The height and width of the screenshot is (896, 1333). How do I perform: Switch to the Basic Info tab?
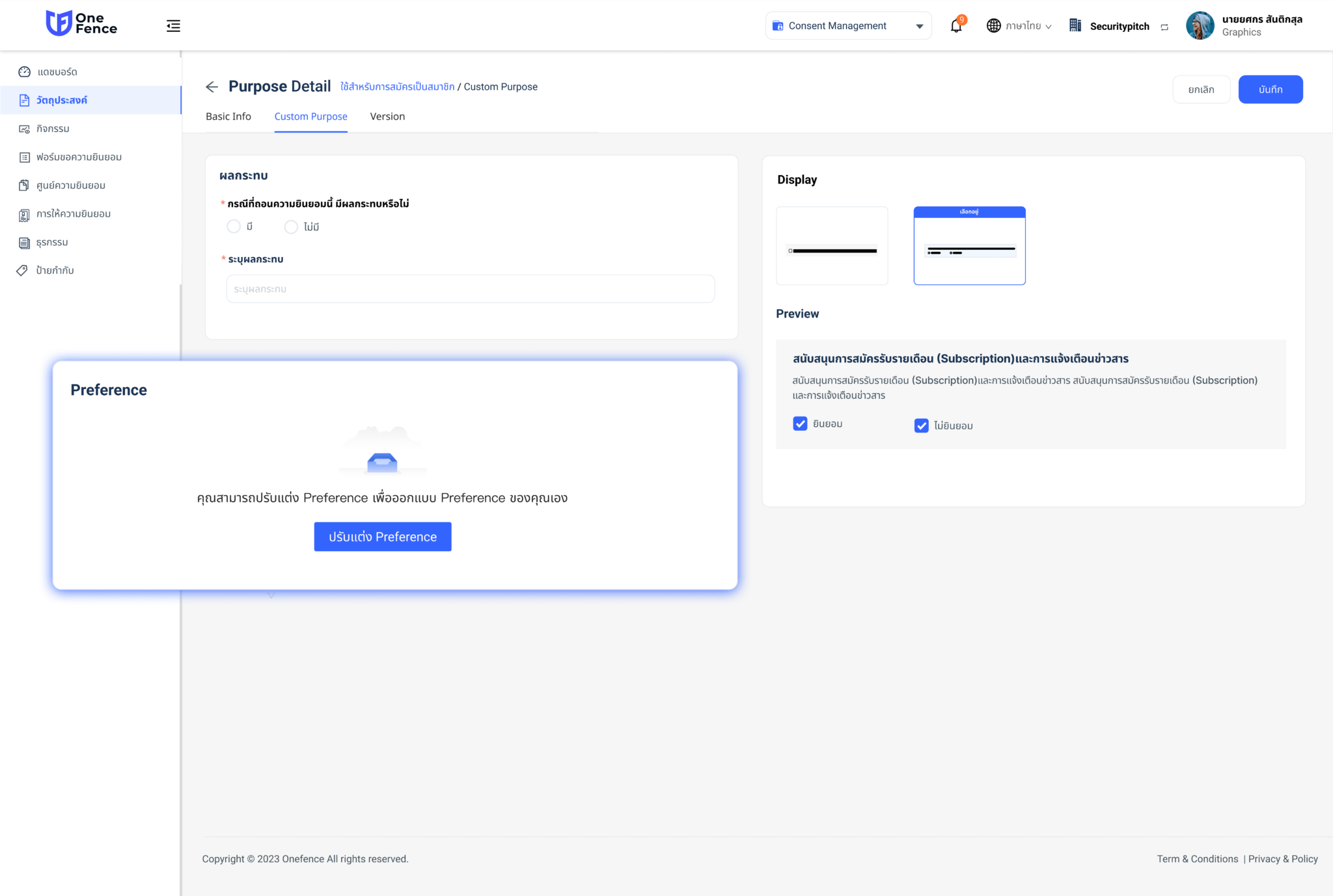[228, 116]
